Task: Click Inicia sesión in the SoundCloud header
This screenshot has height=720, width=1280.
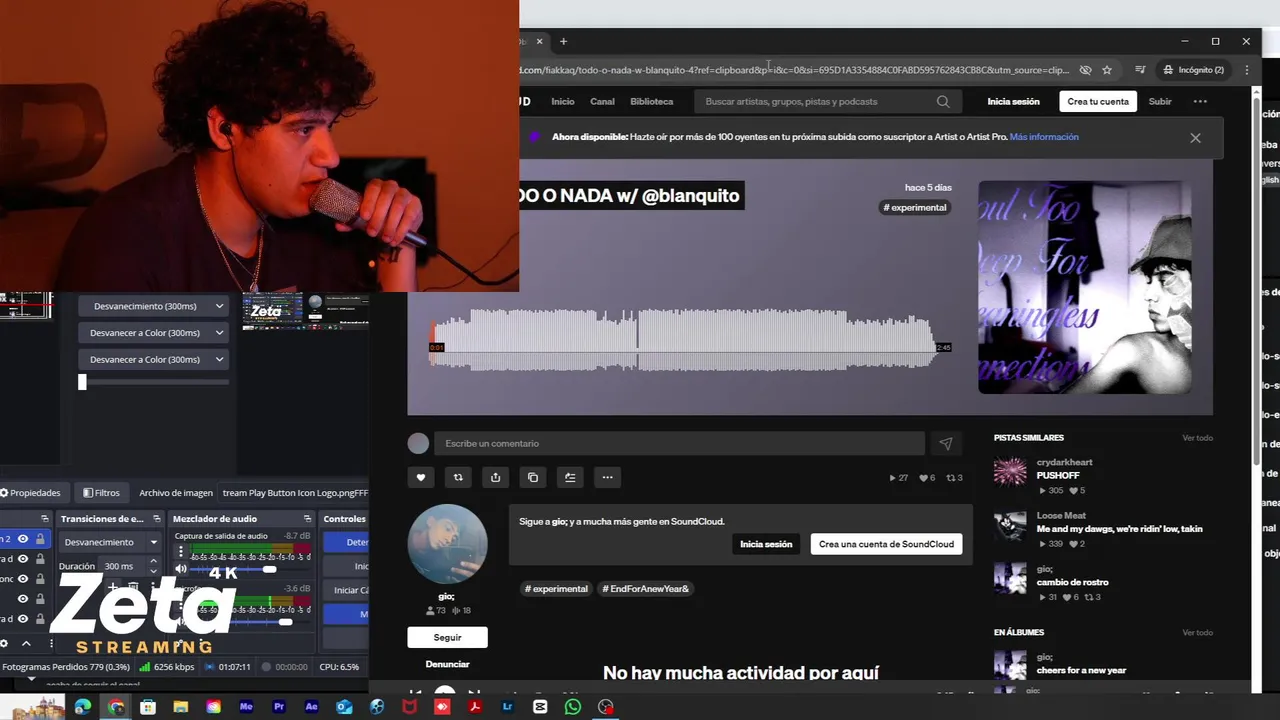Action: (x=1013, y=101)
